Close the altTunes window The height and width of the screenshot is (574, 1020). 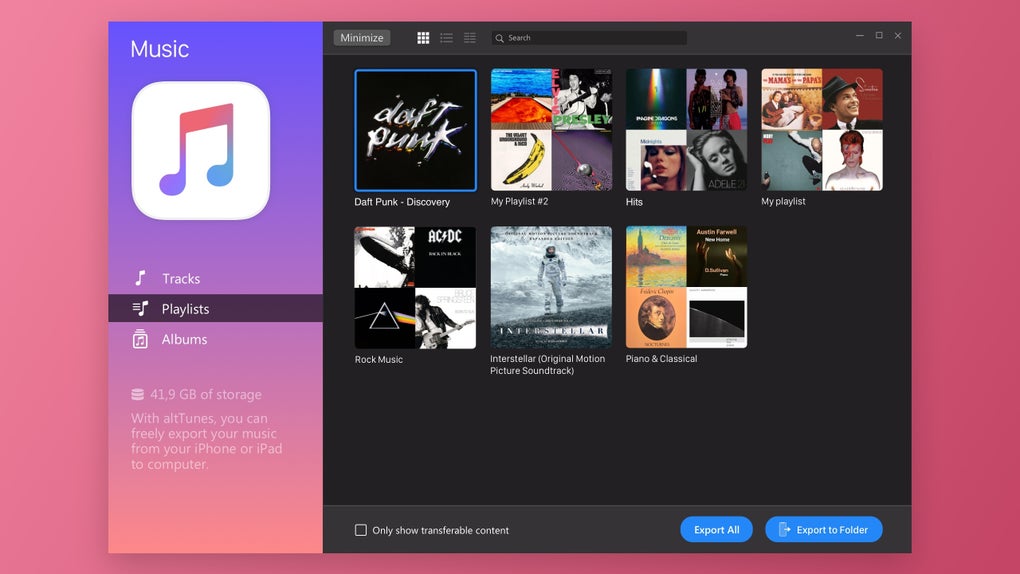click(898, 36)
